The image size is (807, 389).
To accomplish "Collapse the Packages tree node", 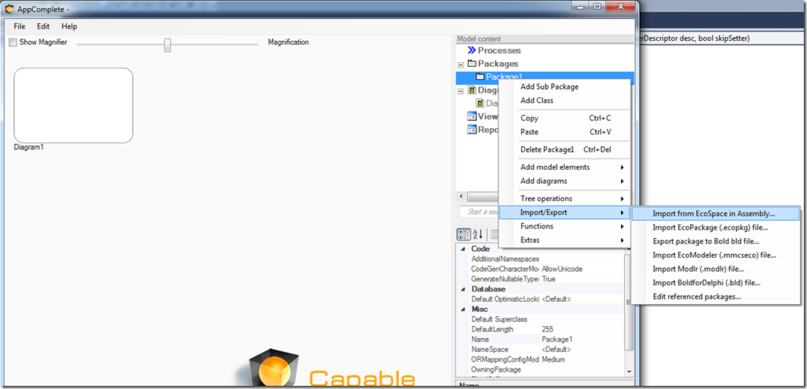I will [461, 64].
